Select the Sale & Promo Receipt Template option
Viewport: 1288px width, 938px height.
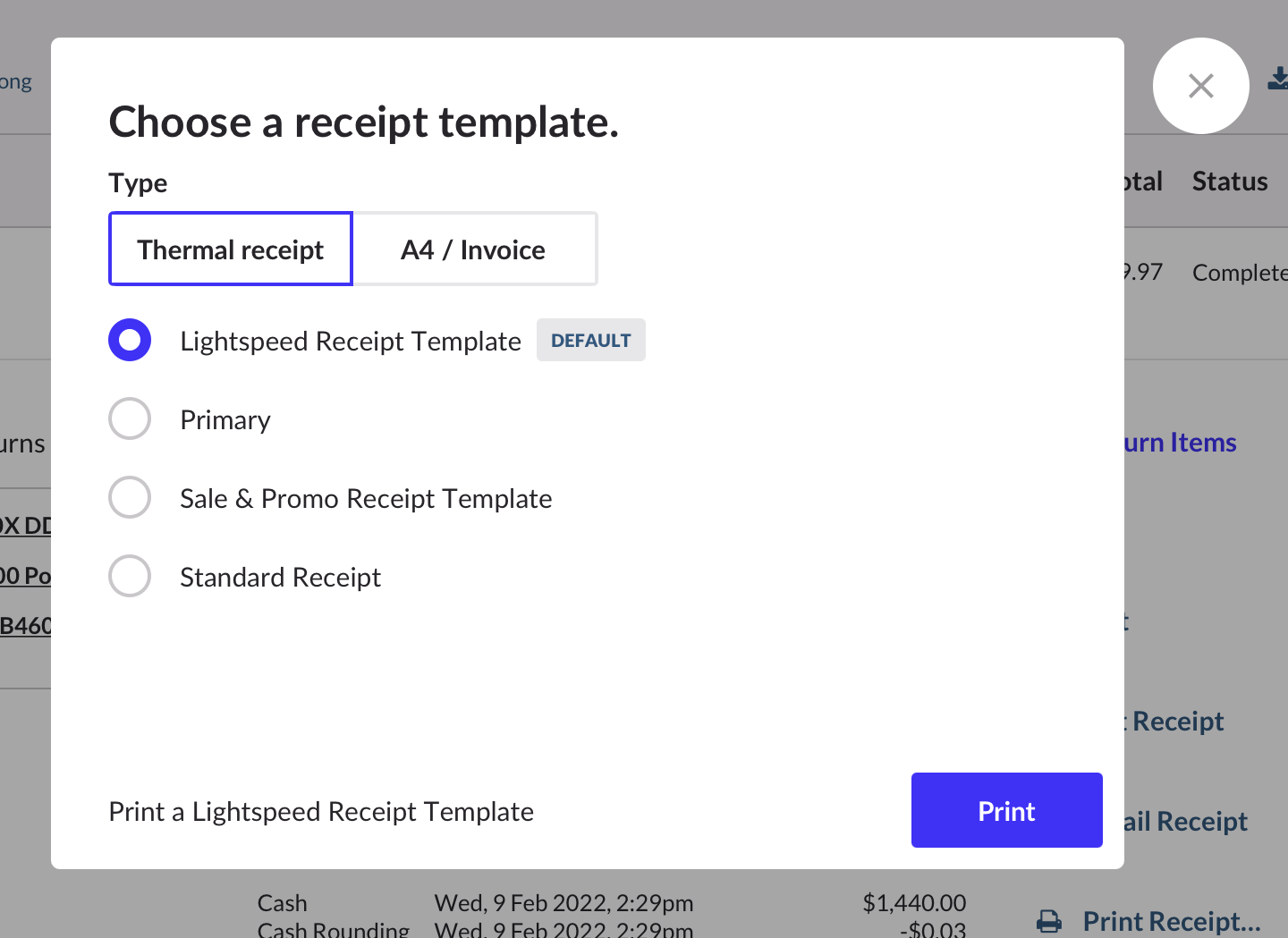click(x=130, y=498)
